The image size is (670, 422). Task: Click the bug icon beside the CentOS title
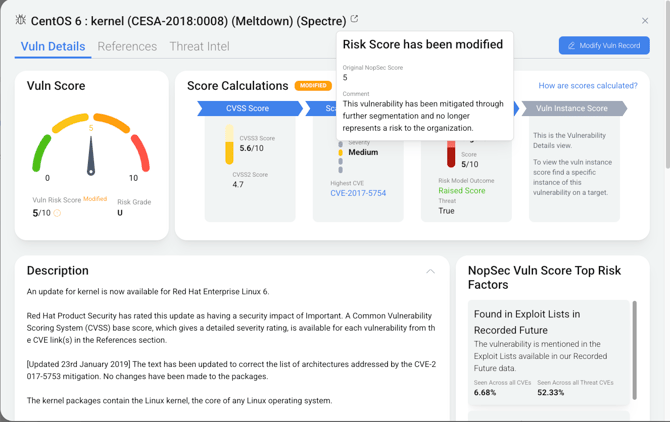click(x=21, y=20)
